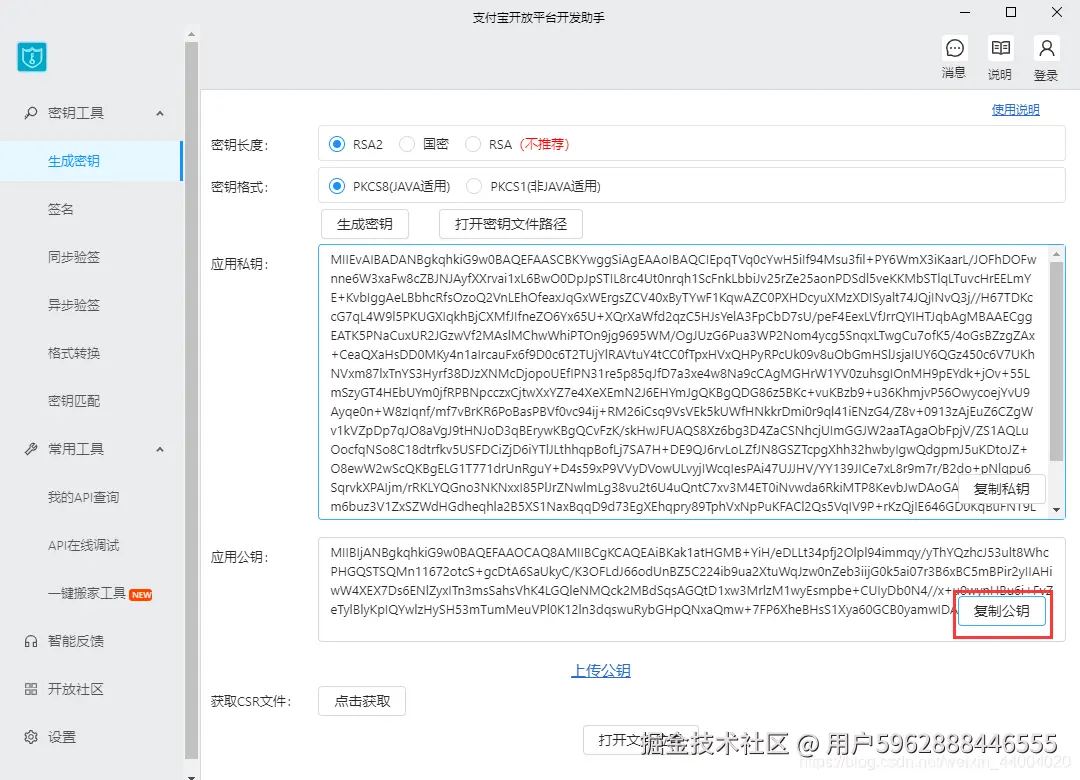
Task: Click private key scrollbar down arrow
Action: click(1057, 510)
